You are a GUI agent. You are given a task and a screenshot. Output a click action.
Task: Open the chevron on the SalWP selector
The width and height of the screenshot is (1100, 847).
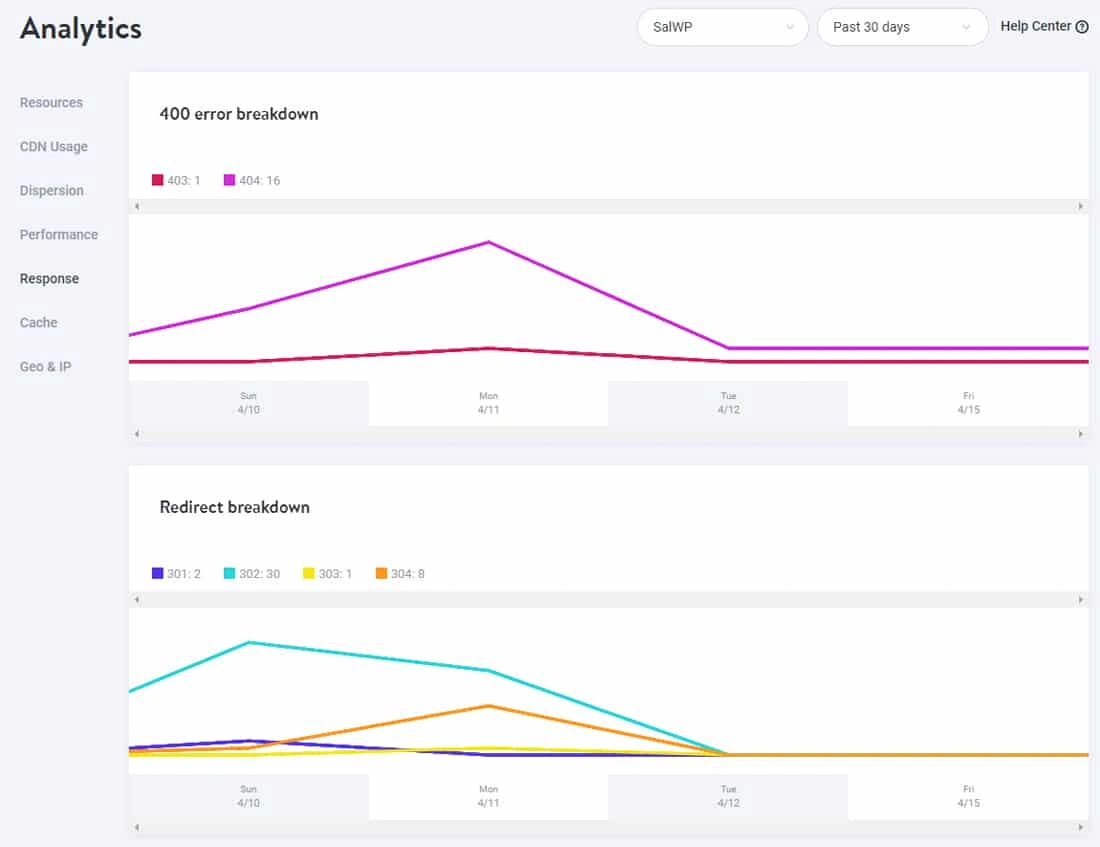point(791,27)
